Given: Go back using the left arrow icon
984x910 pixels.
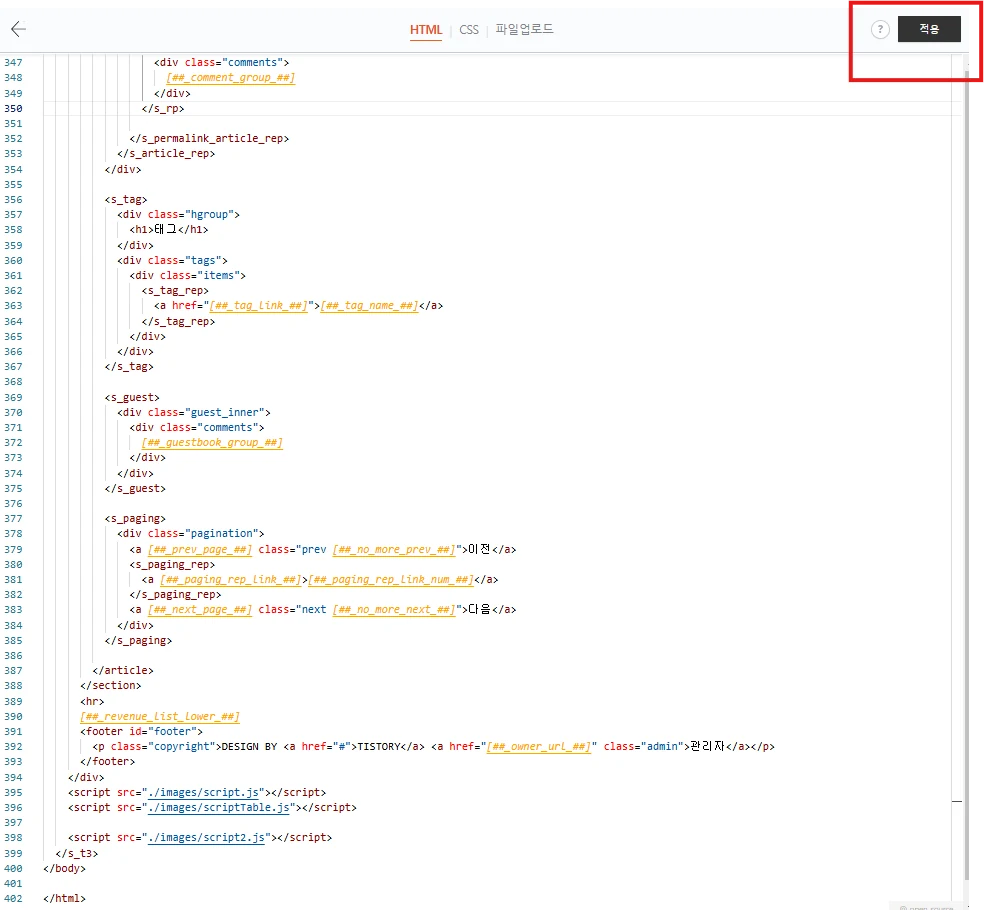Looking at the screenshot, I should (x=18, y=28).
